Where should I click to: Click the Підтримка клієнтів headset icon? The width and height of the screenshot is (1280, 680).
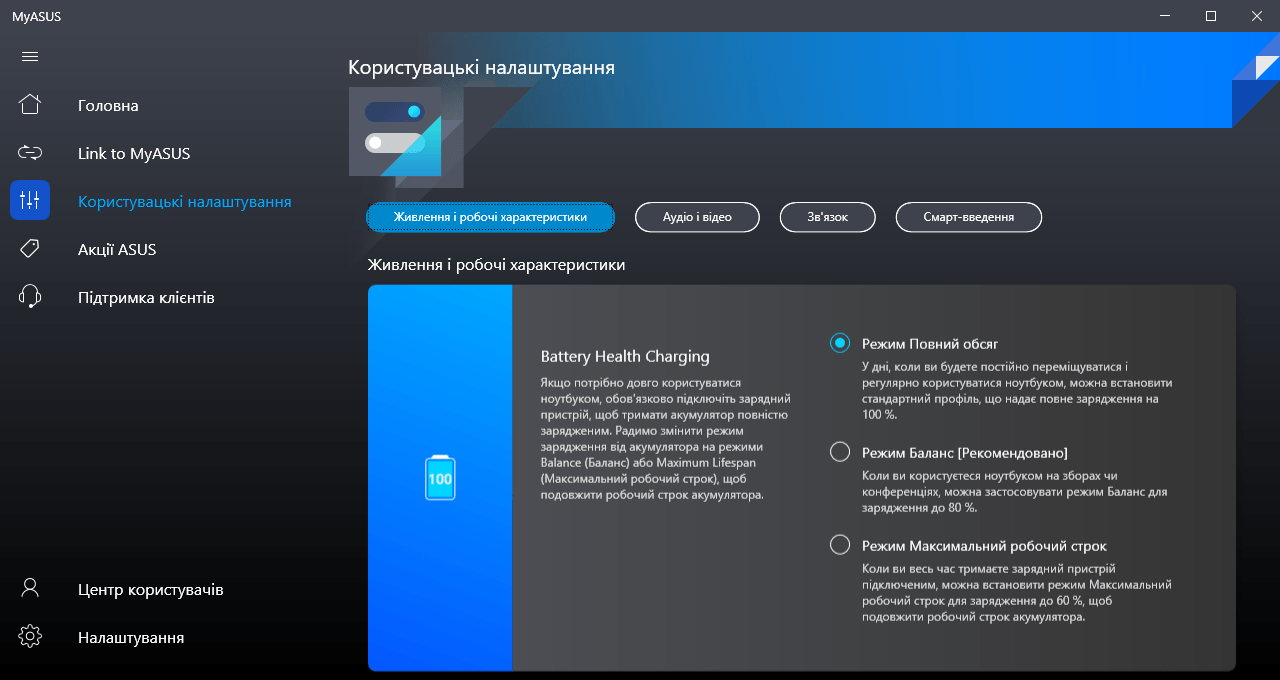tap(30, 297)
